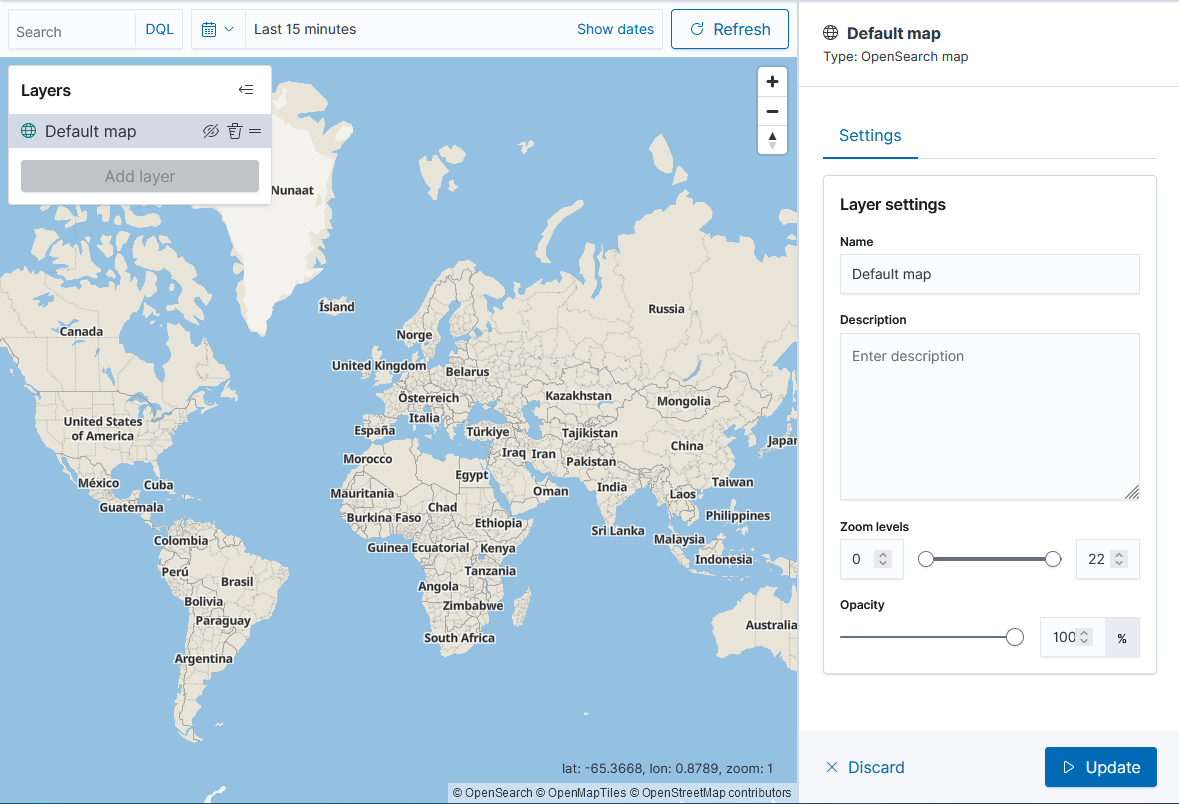This screenshot has width=1179, height=804.
Task: Zoom out of the map
Action: click(772, 111)
